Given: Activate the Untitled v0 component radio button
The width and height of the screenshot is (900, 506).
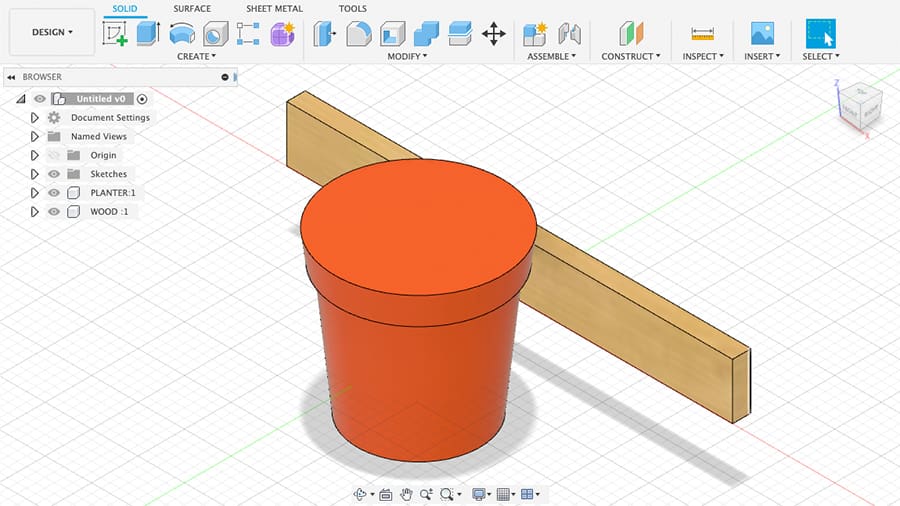Looking at the screenshot, I should pos(142,99).
